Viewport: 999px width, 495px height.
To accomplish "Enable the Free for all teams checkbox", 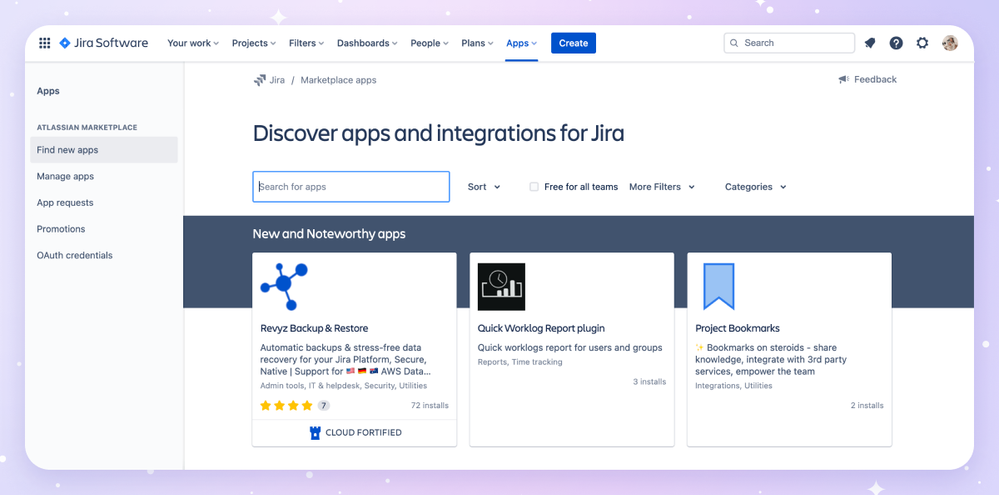I will coord(534,187).
